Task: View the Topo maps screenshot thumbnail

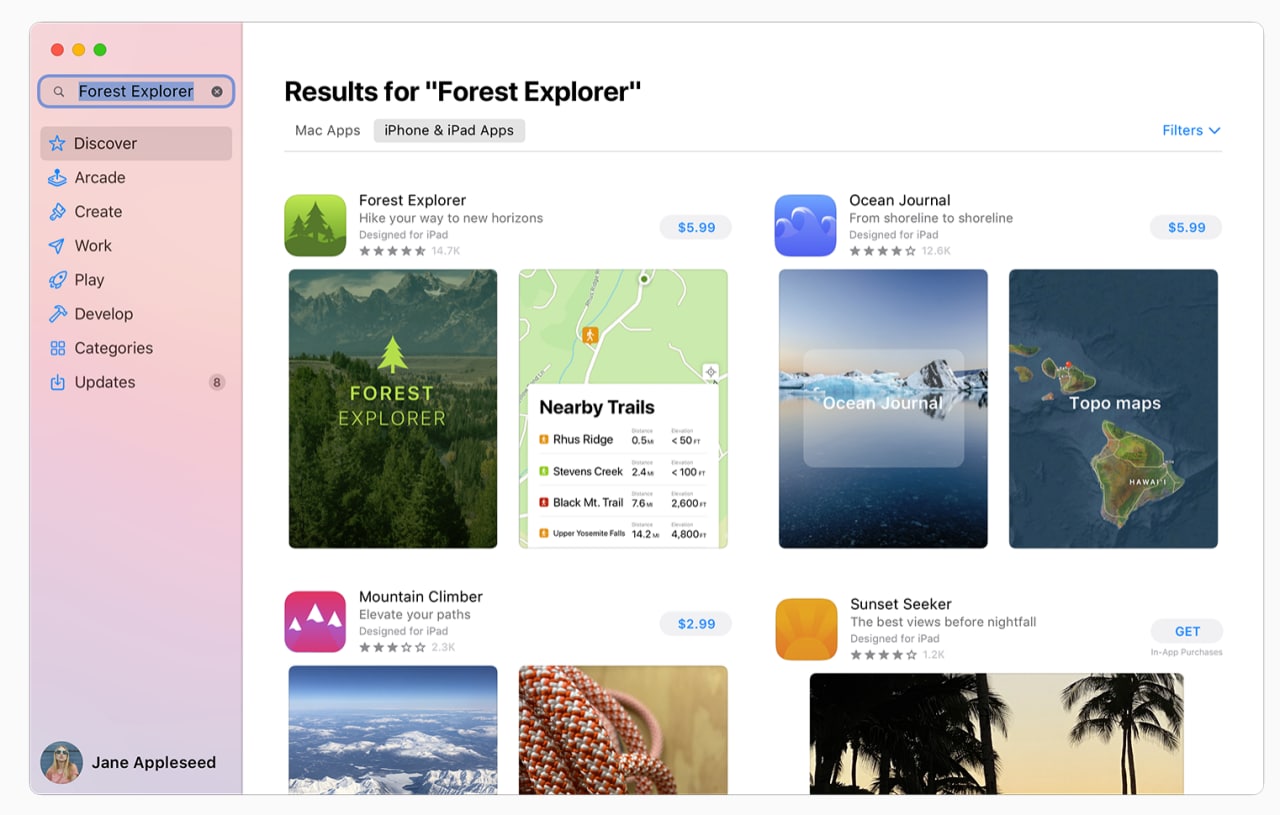Action: [x=1113, y=408]
